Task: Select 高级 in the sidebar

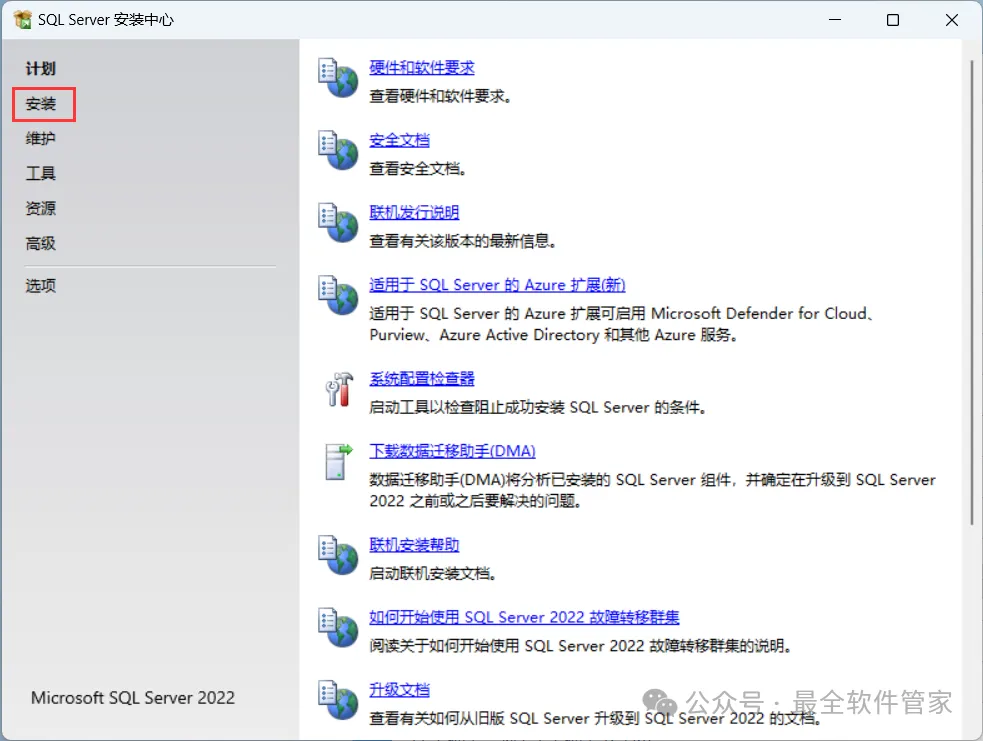Action: [41, 243]
